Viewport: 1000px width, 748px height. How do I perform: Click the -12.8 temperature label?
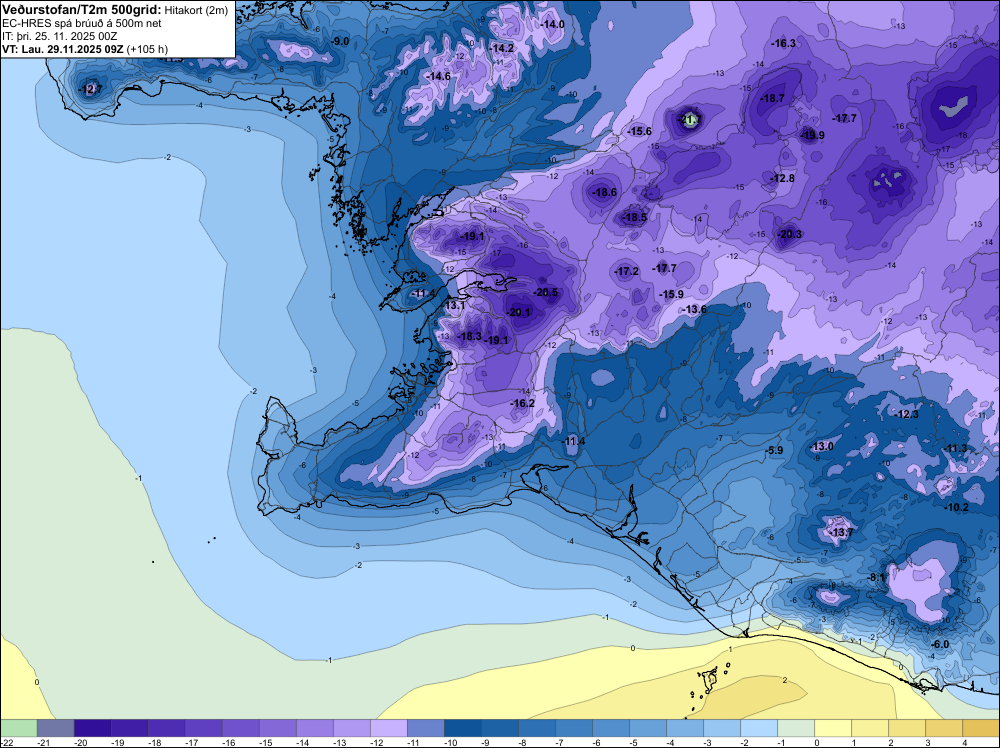coord(783,178)
